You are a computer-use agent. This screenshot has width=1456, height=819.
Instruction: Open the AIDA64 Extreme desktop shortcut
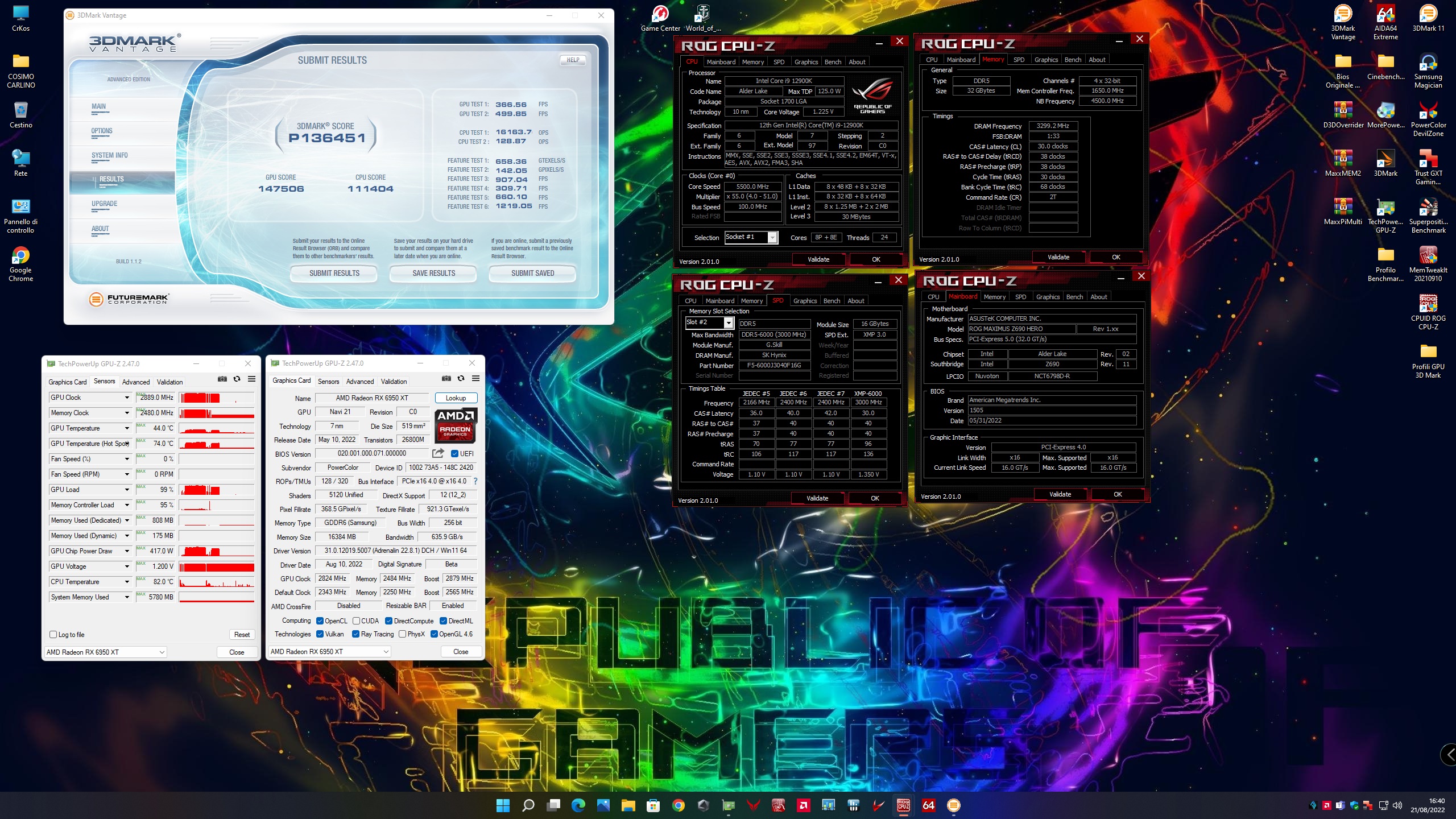click(x=1385, y=22)
